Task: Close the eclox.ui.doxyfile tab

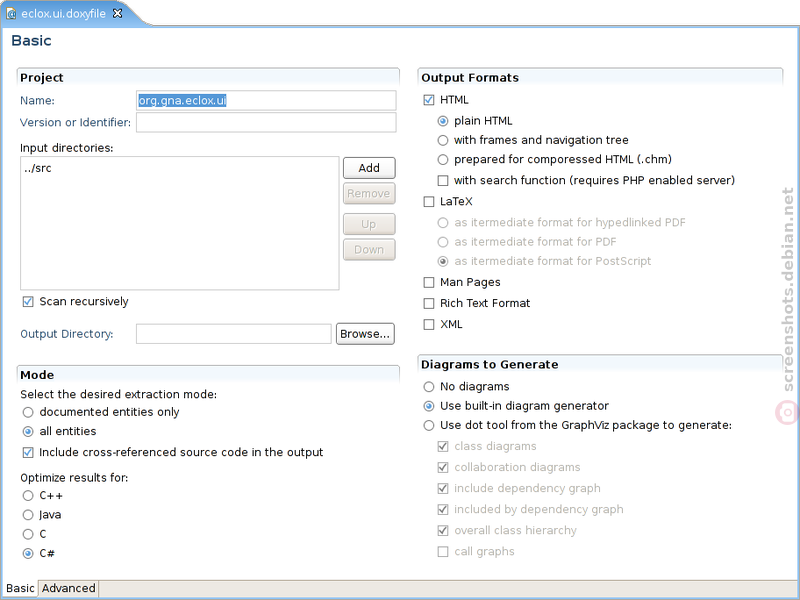Action: click(x=118, y=14)
